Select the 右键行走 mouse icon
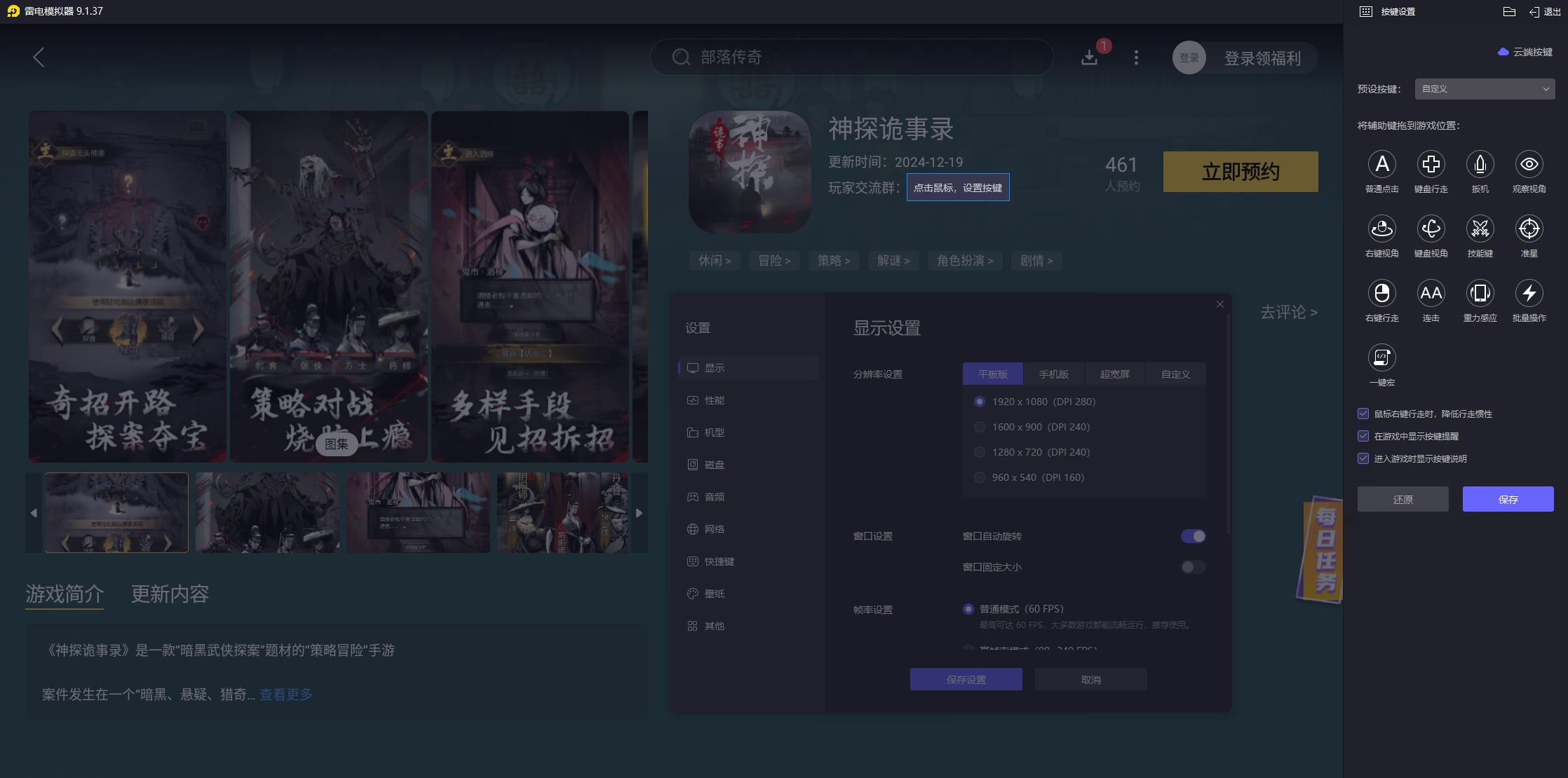This screenshot has width=1568, height=778. (1381, 293)
